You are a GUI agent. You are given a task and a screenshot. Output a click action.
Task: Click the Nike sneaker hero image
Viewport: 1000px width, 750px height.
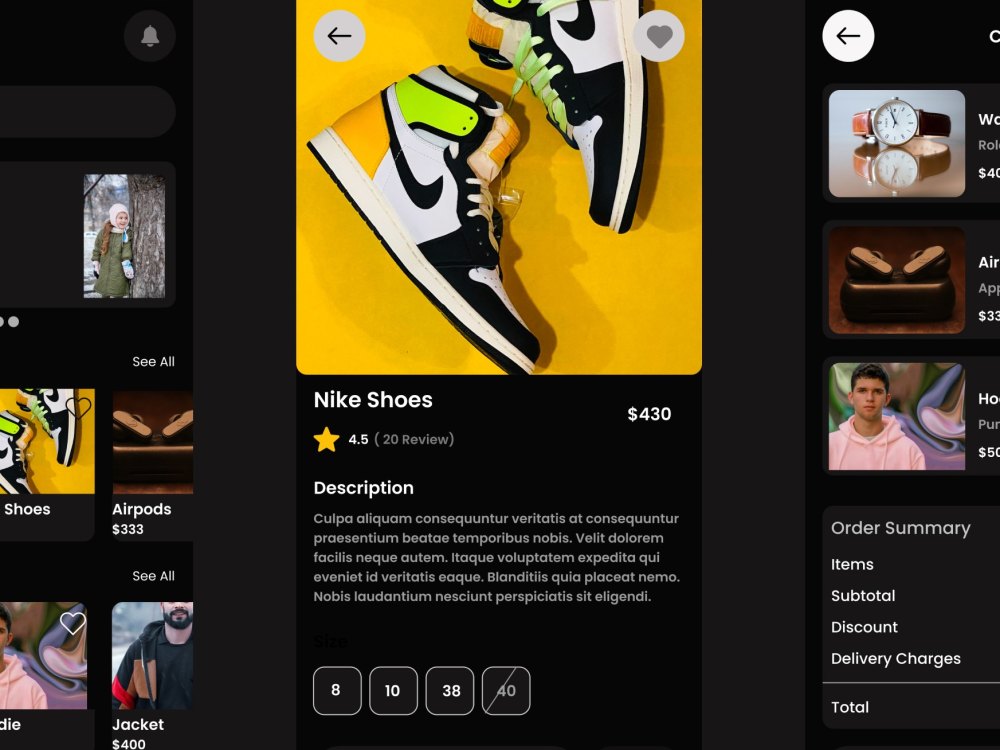pos(499,187)
